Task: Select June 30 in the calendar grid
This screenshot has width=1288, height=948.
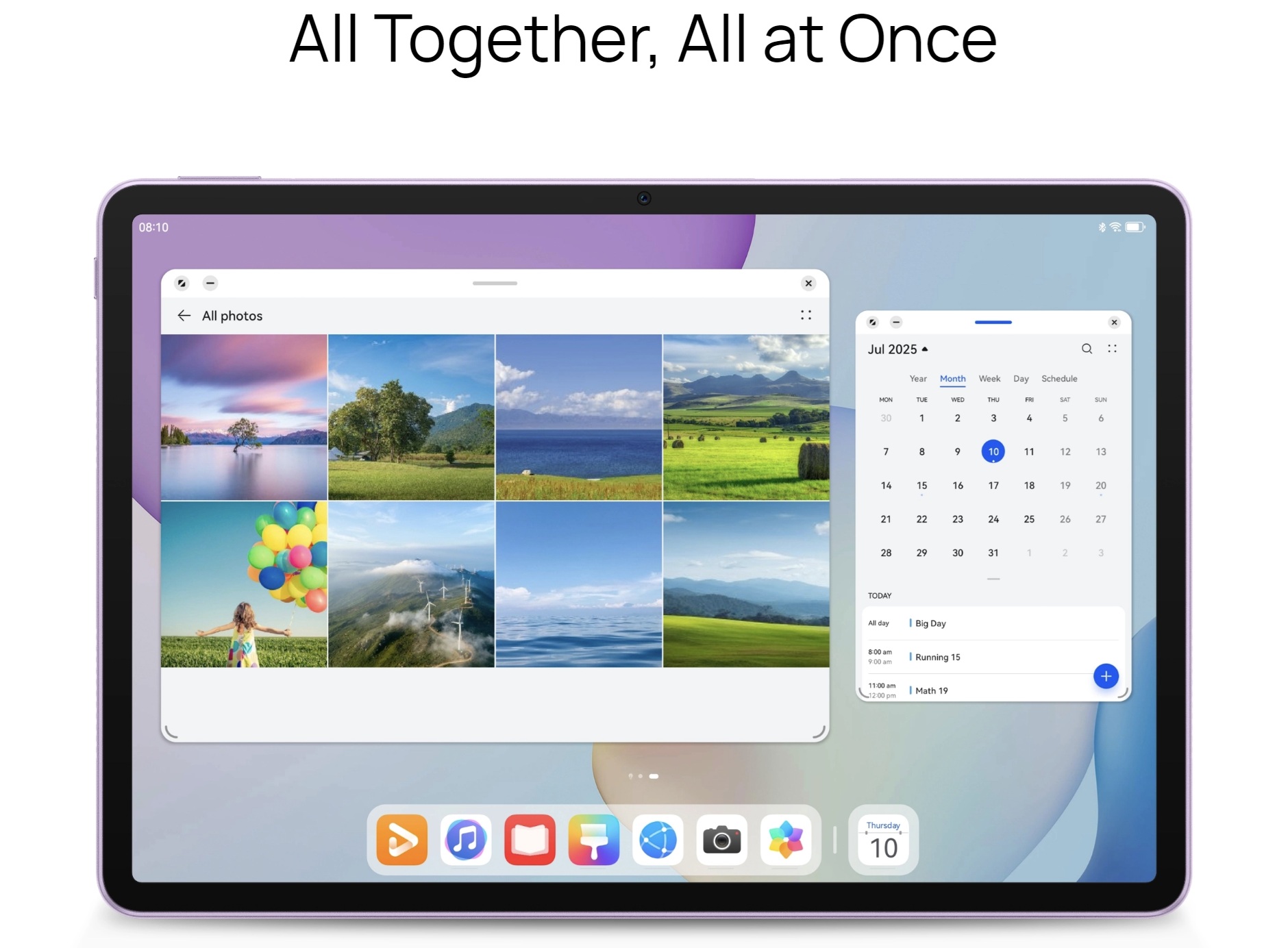Action: pyautogui.click(x=886, y=419)
